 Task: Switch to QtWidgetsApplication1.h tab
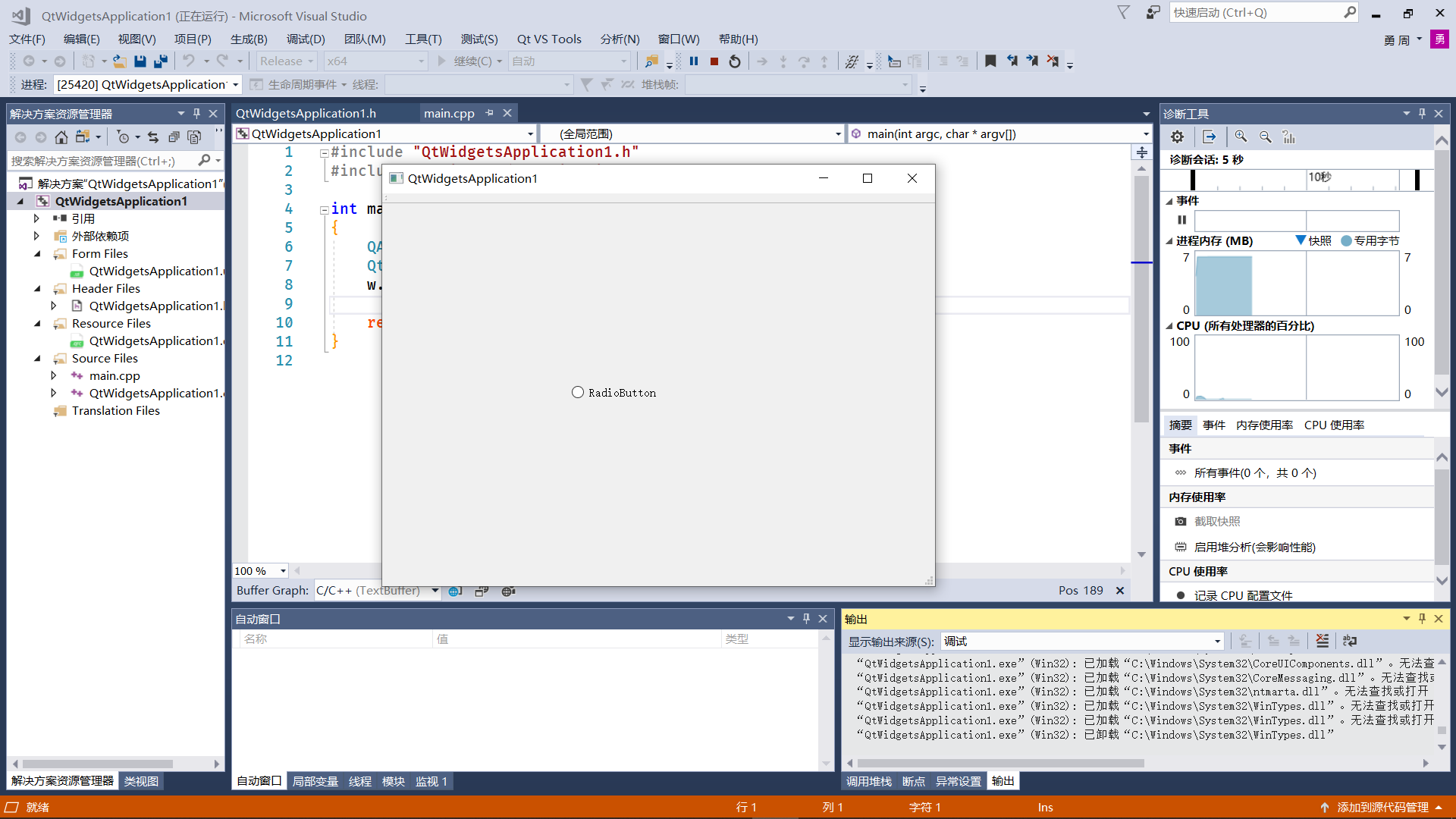[306, 113]
